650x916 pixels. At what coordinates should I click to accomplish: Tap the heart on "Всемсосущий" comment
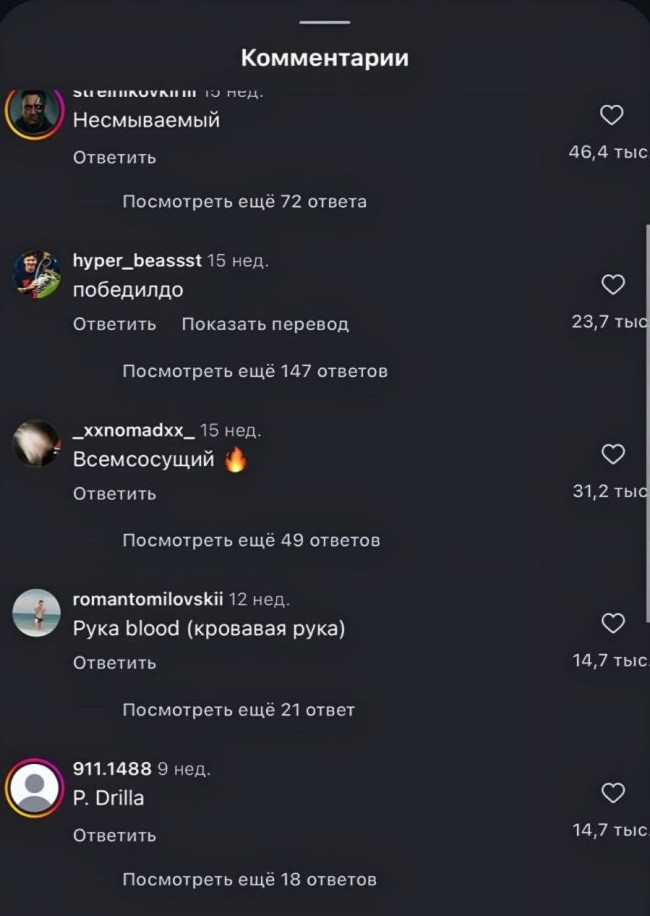click(x=613, y=454)
